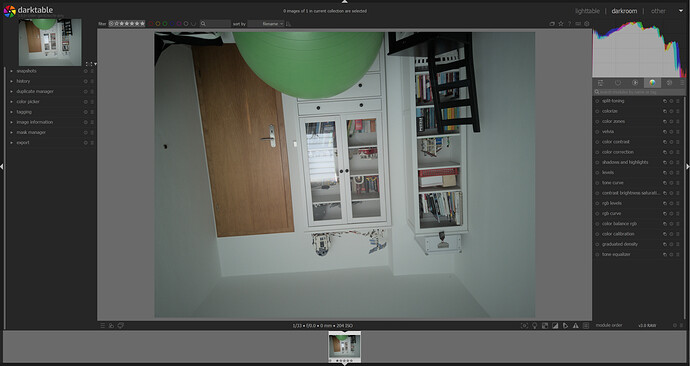The width and height of the screenshot is (690, 366).
Task: Enable the velvia module
Action: pos(597,132)
